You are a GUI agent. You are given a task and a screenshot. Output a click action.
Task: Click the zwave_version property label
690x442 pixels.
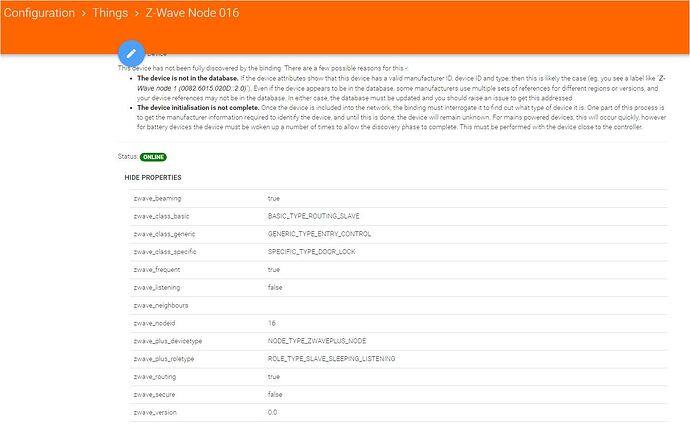[154, 412]
